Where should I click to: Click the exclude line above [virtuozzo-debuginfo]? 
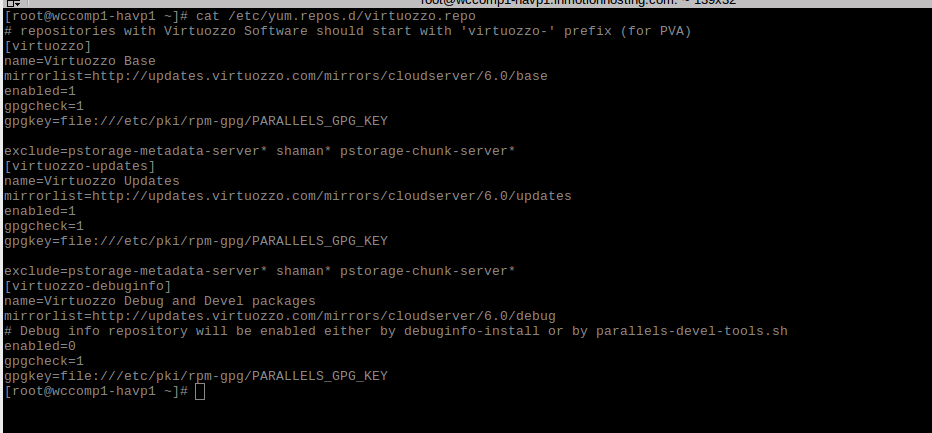pos(260,271)
